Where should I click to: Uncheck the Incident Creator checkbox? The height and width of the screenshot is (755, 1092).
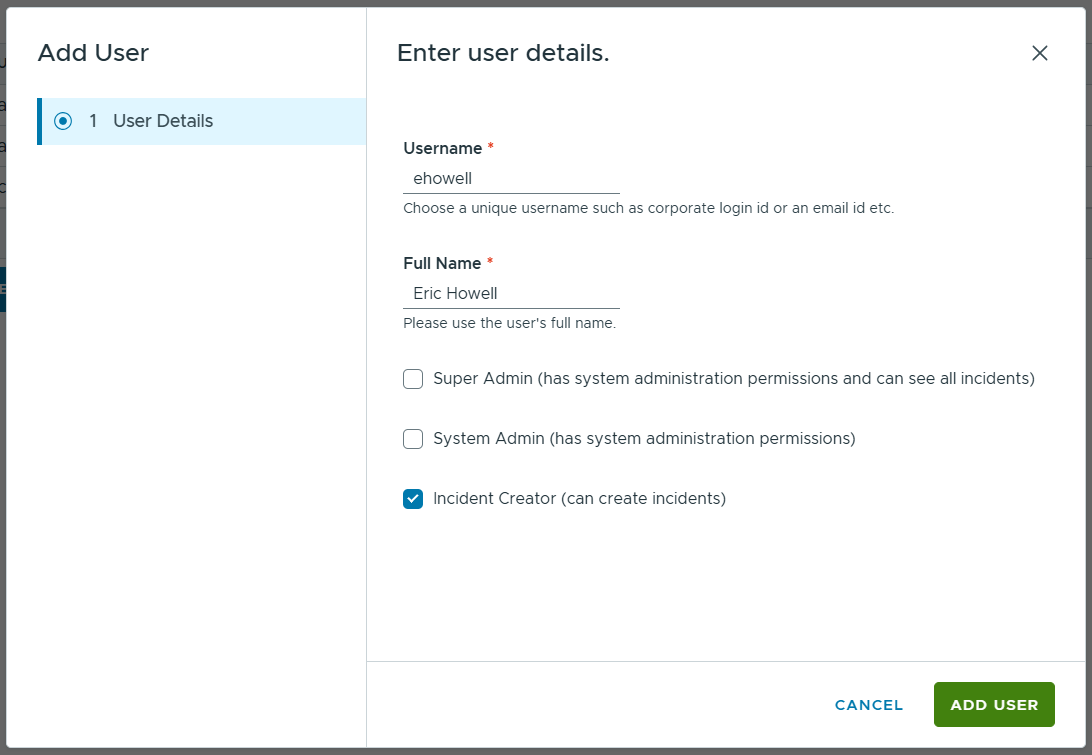413,498
